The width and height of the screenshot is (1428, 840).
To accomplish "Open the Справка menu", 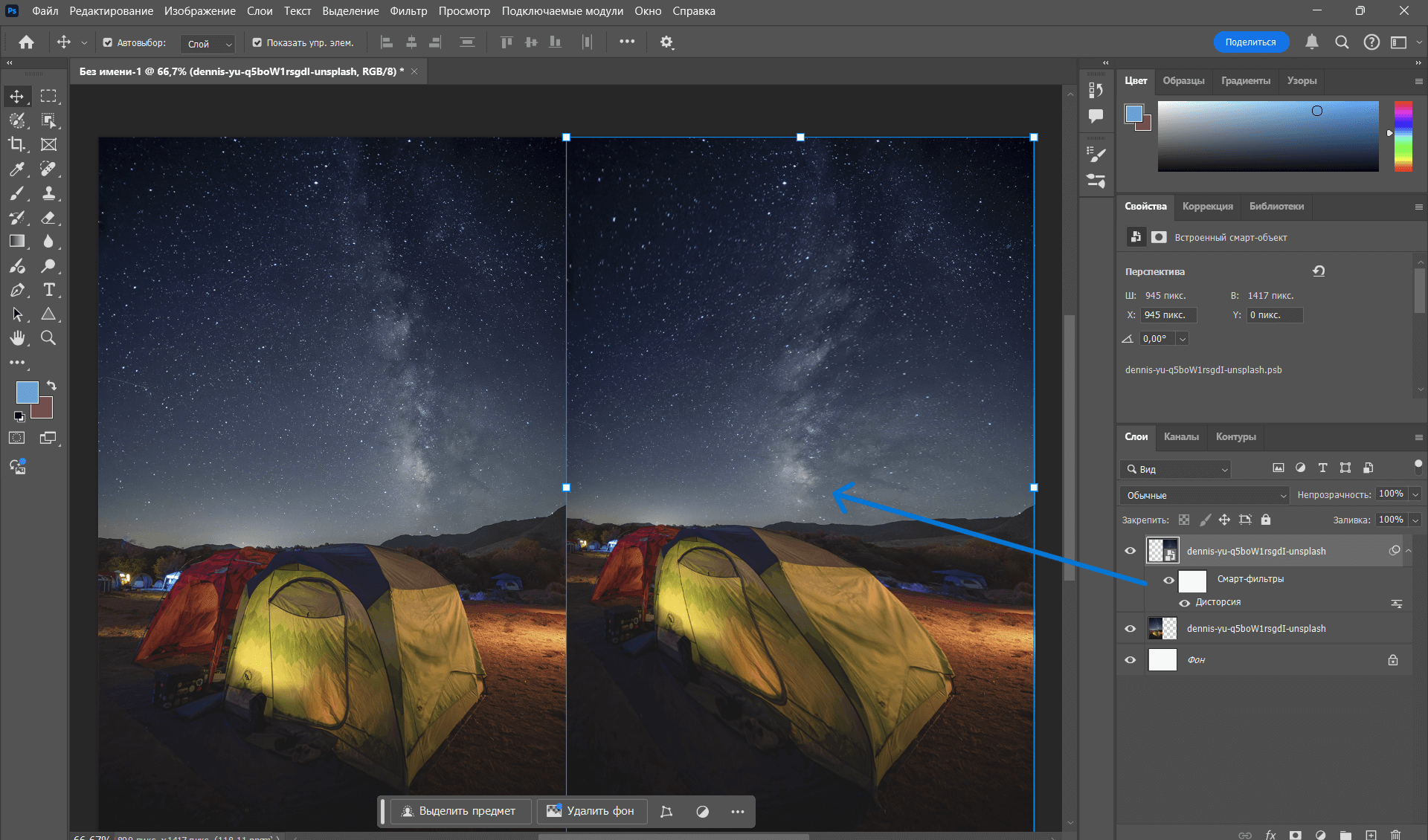I will click(694, 11).
